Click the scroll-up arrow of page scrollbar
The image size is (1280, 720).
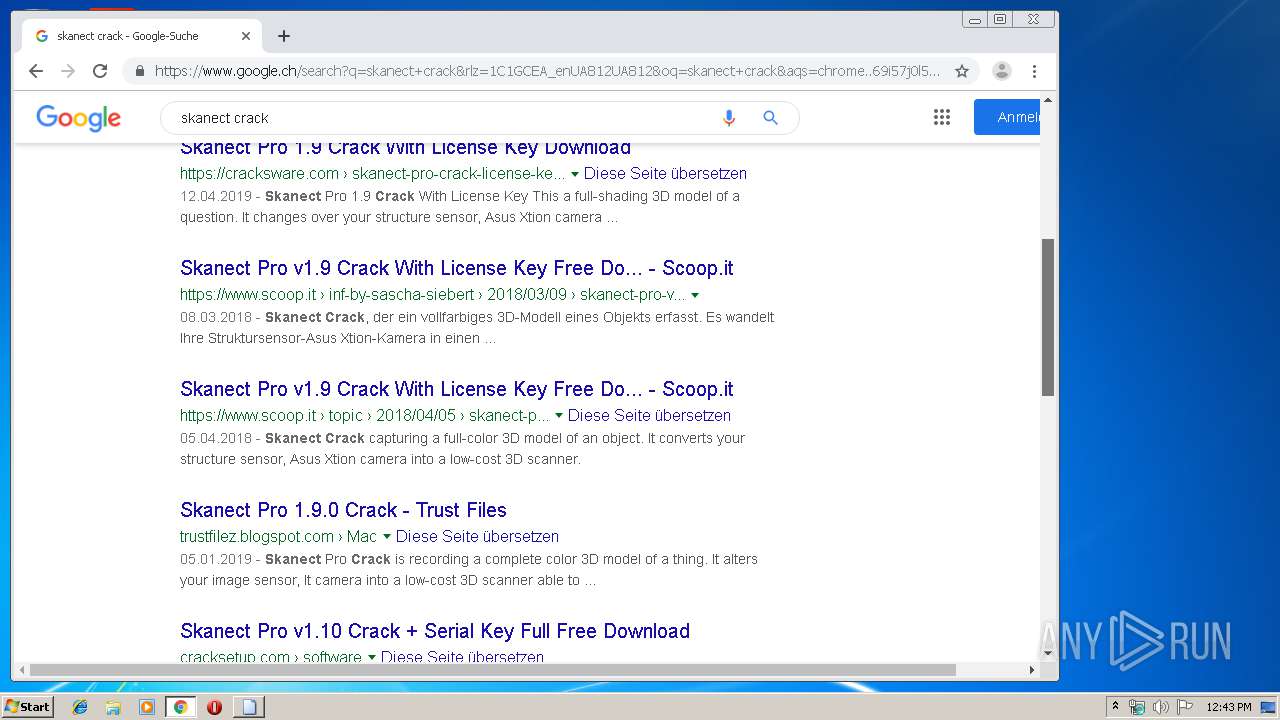point(1048,100)
